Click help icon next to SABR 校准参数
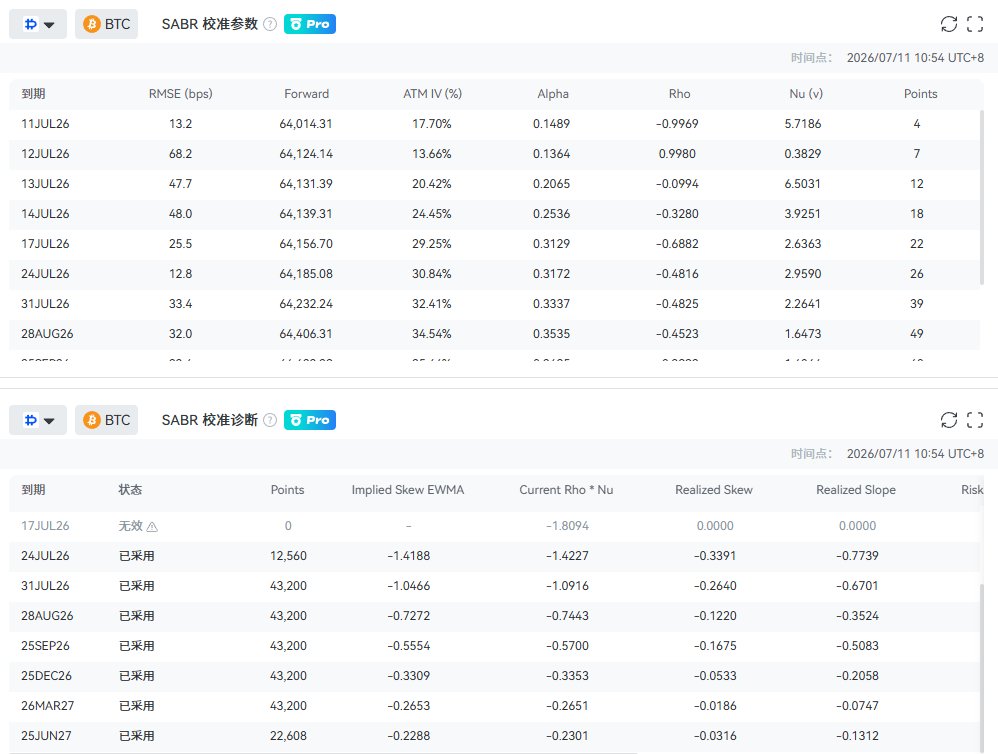The width and height of the screenshot is (998, 754). point(270,24)
